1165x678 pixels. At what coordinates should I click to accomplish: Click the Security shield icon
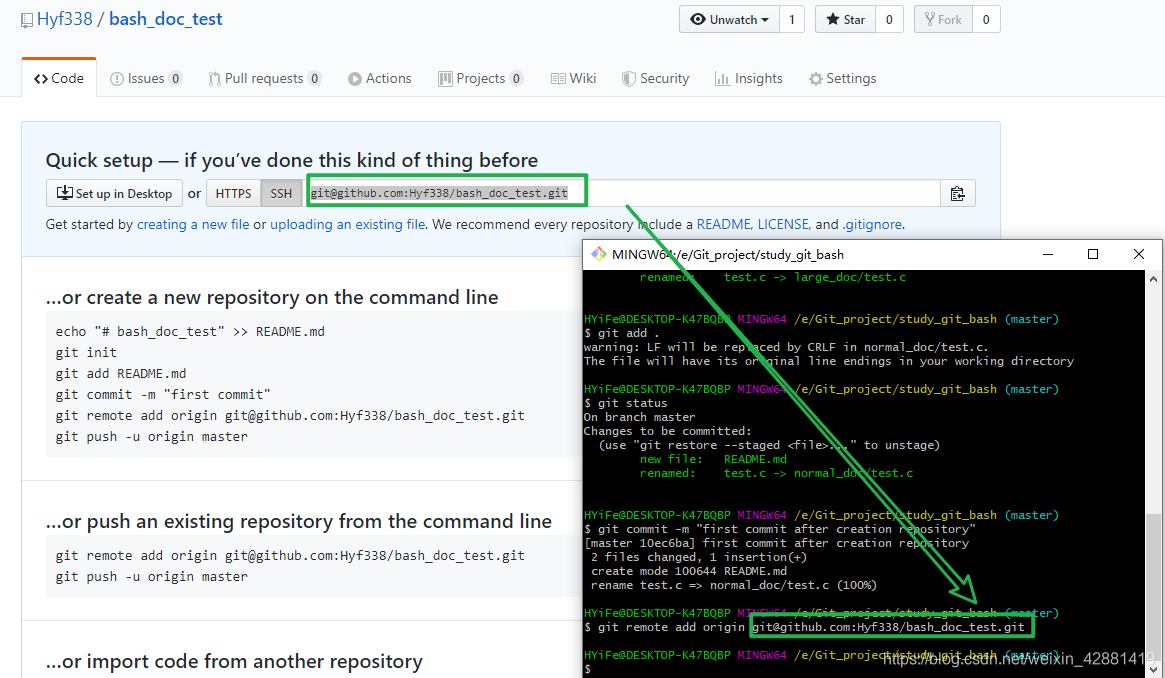629,79
